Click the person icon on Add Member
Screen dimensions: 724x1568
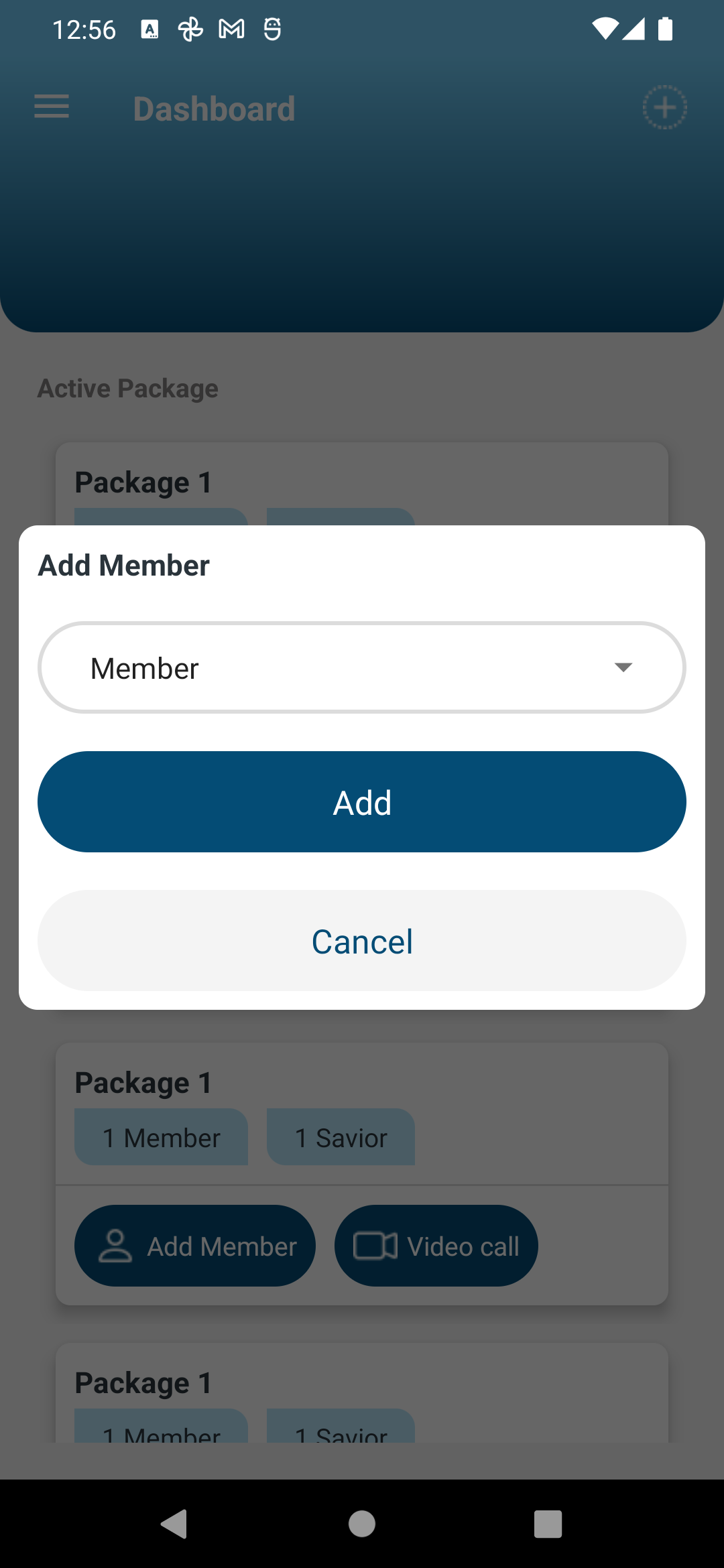115,1246
